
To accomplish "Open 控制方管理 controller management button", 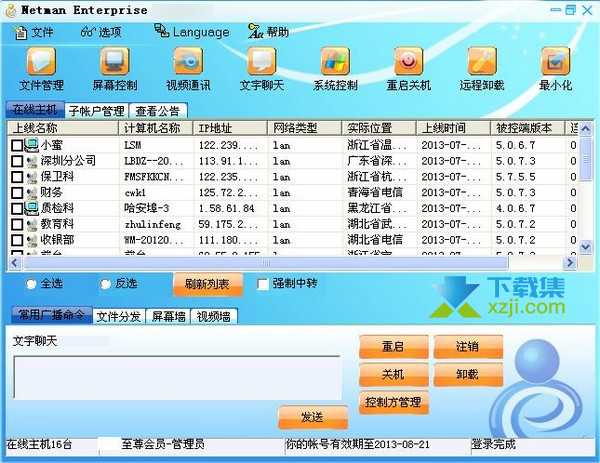I will pyautogui.click(x=393, y=402).
